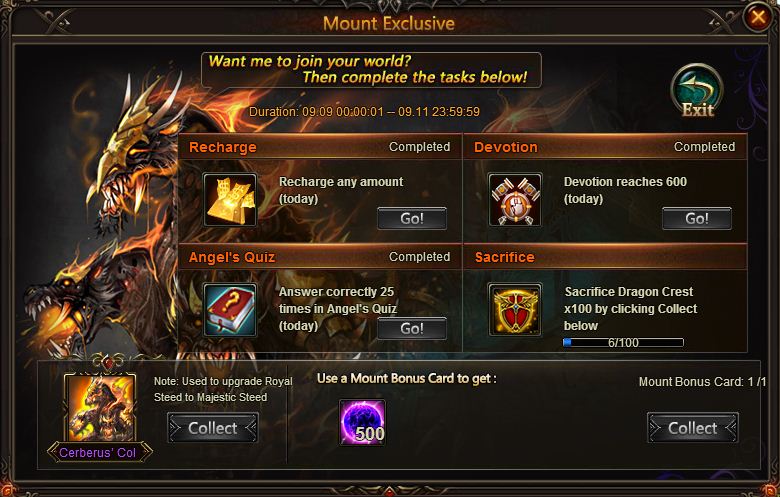Screen dimensions: 780x497
Task: Click the Exit arrow icon
Action: pyautogui.click(x=697, y=91)
